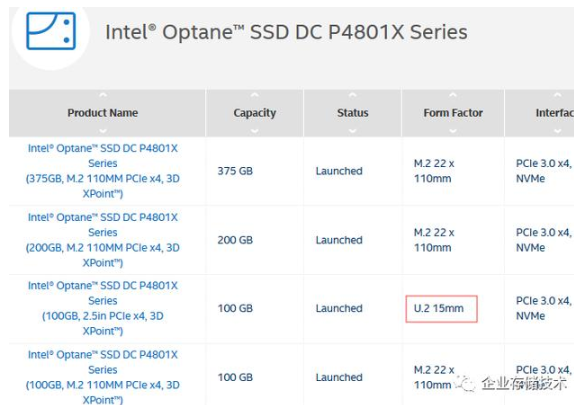Open the 200GB M.2 110MM P4801X link
The image size is (574, 405).
[x=103, y=240]
